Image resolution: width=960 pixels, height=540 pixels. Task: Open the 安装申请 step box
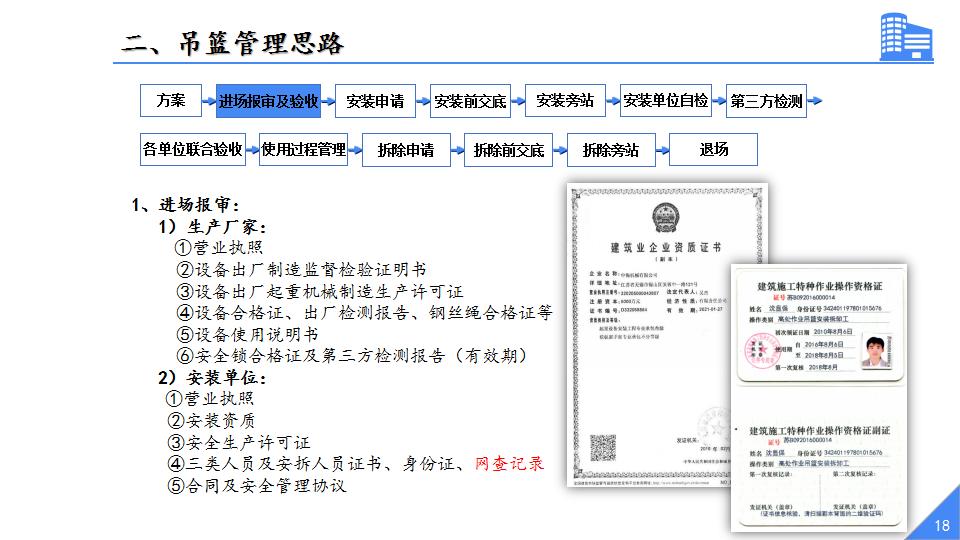(x=375, y=101)
